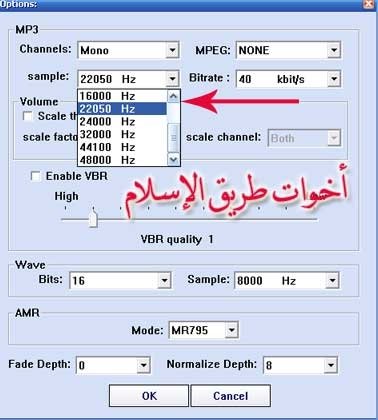Open the AMR Mode dropdown showing MR795
The height and width of the screenshot is (420, 378).
point(203,330)
